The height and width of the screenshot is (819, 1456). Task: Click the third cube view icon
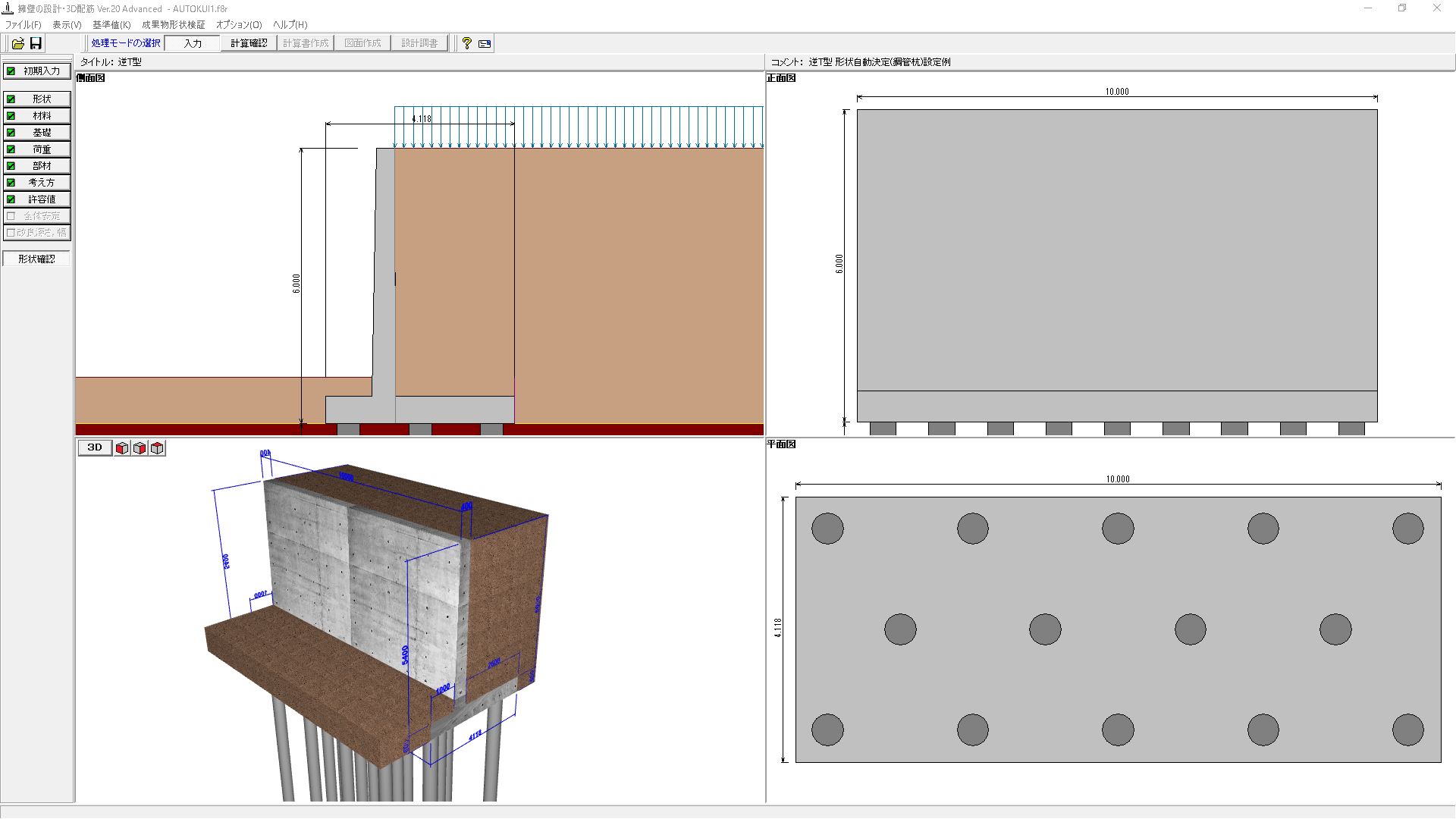[x=157, y=448]
